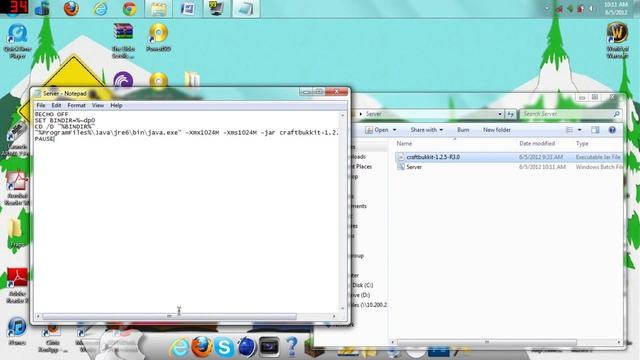Image resolution: width=640 pixels, height=360 pixels.
Task: Open the View menu in Notepad
Action: tap(98, 105)
